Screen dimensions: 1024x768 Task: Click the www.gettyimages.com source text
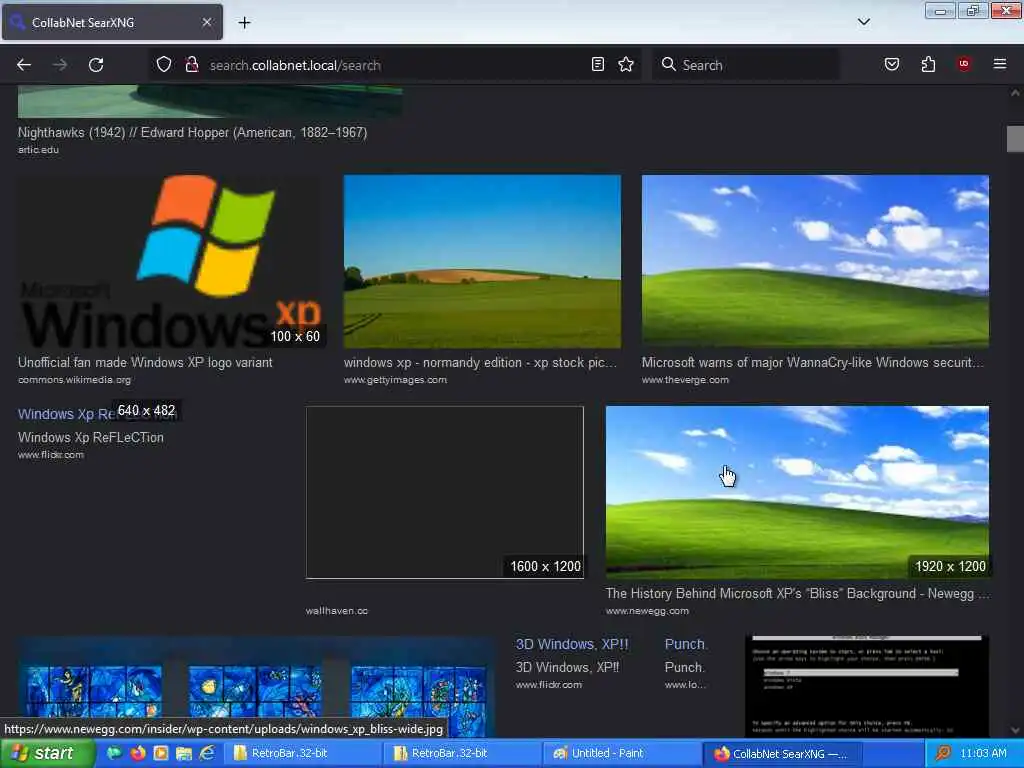click(x=395, y=380)
